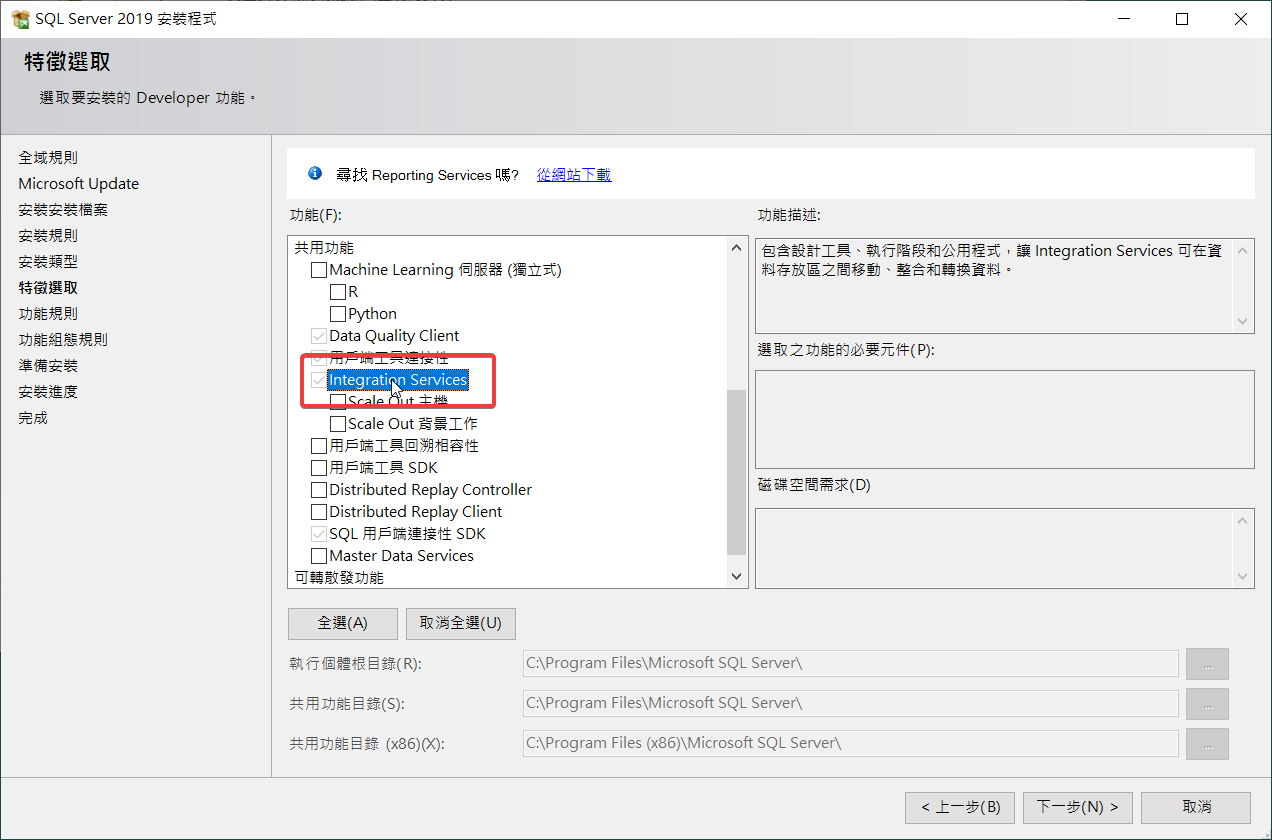Click the 全選(A) button
This screenshot has width=1272, height=840.
[342, 623]
